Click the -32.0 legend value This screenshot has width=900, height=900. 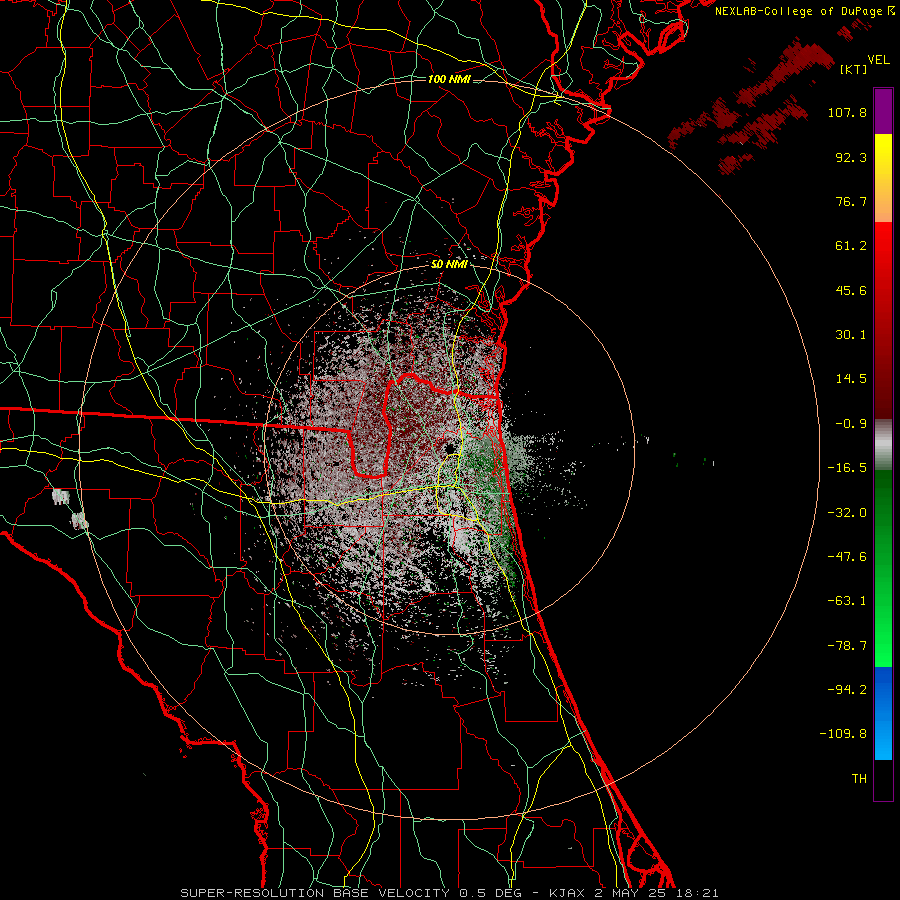(847, 513)
